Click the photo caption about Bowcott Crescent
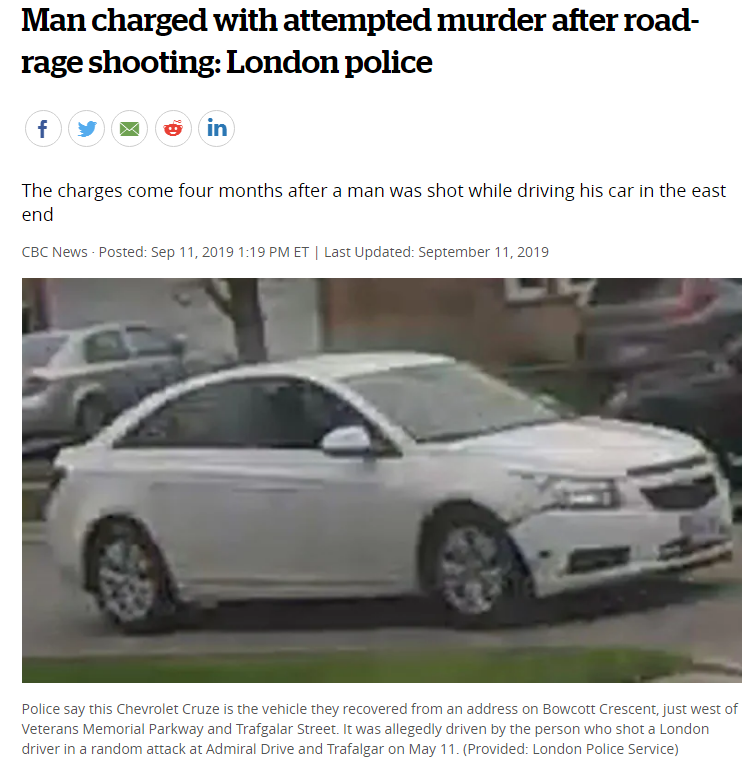This screenshot has width=754, height=760. tap(379, 729)
